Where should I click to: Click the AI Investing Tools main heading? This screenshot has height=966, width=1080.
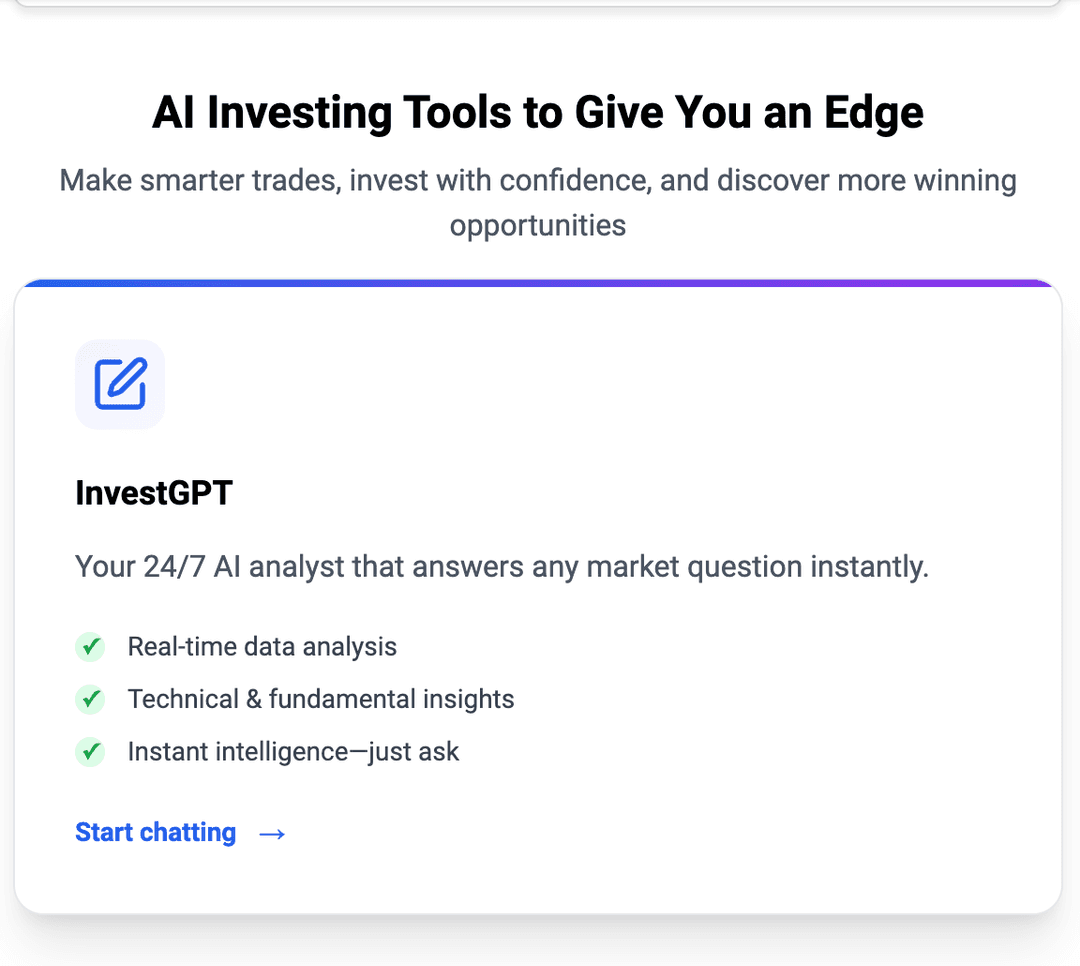coord(538,113)
